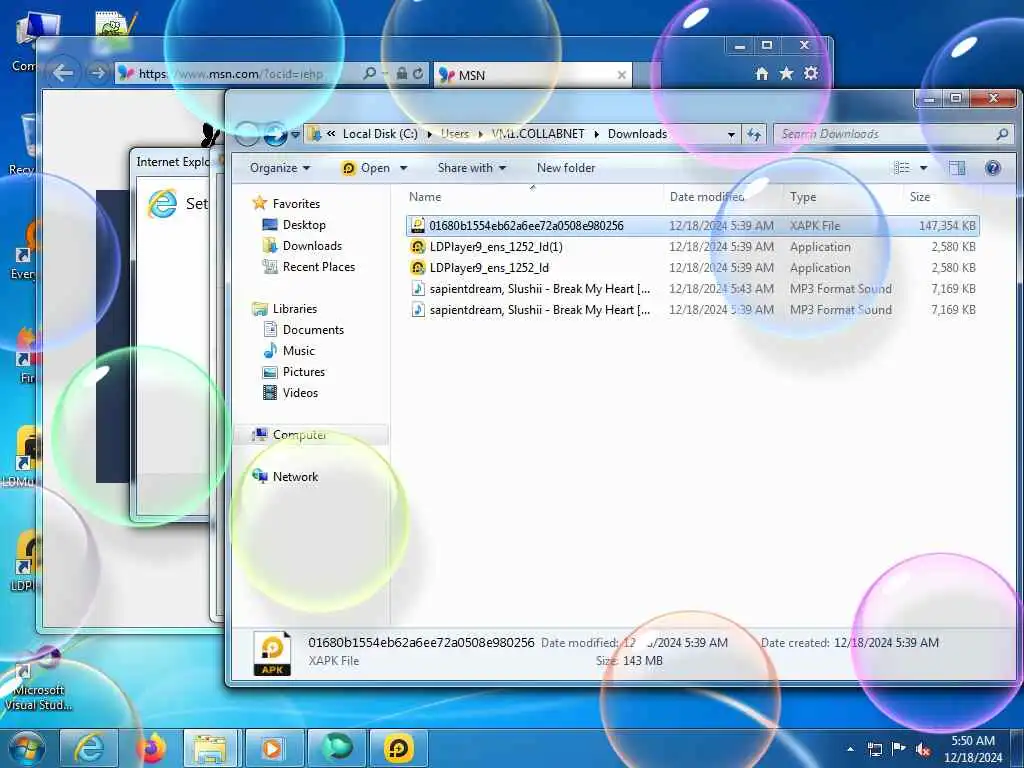This screenshot has height=768, width=1024.
Task: Open Windows Explorer taskbar button
Action: [209, 748]
